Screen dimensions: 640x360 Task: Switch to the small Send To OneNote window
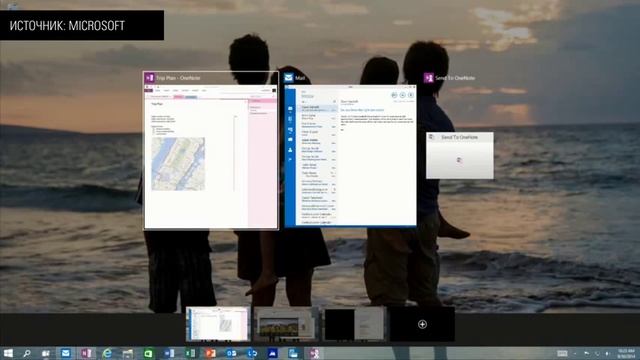click(460, 155)
